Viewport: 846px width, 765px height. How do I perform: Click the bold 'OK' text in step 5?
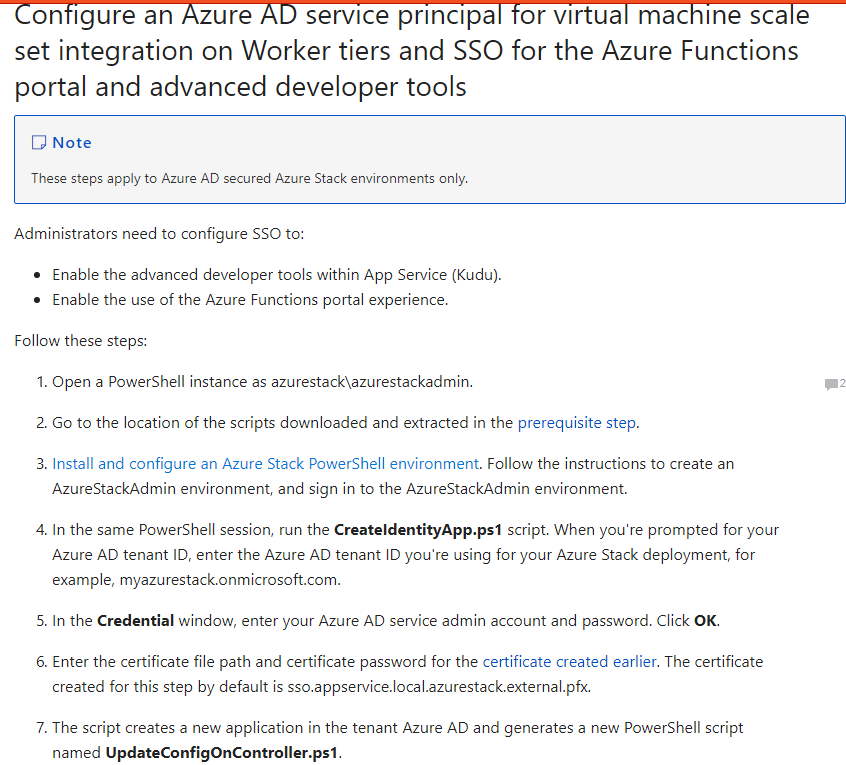705,621
